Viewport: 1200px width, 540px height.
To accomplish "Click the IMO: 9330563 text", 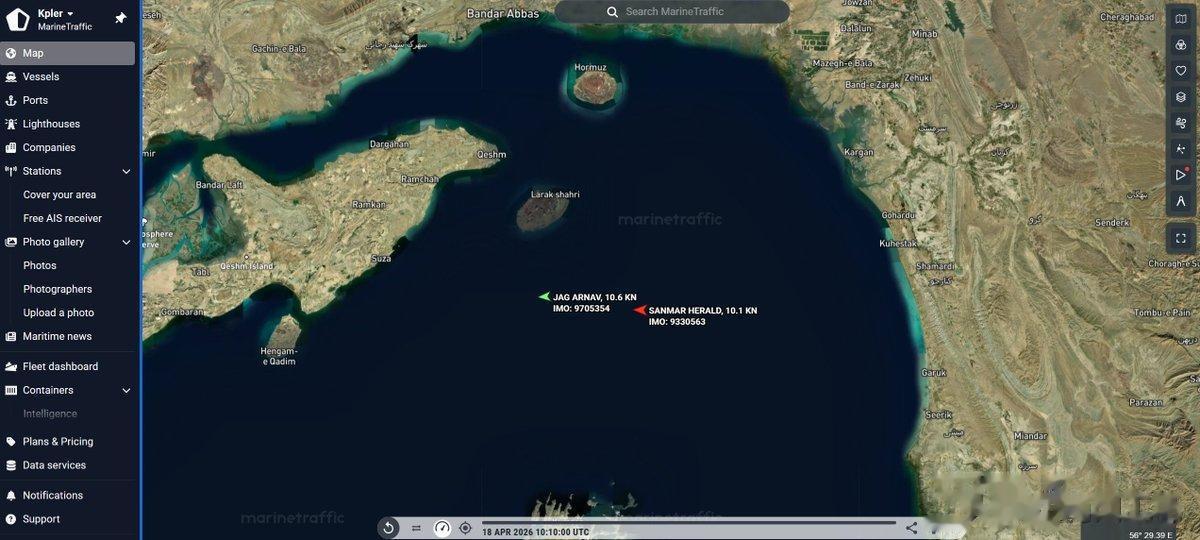I will point(677,322).
